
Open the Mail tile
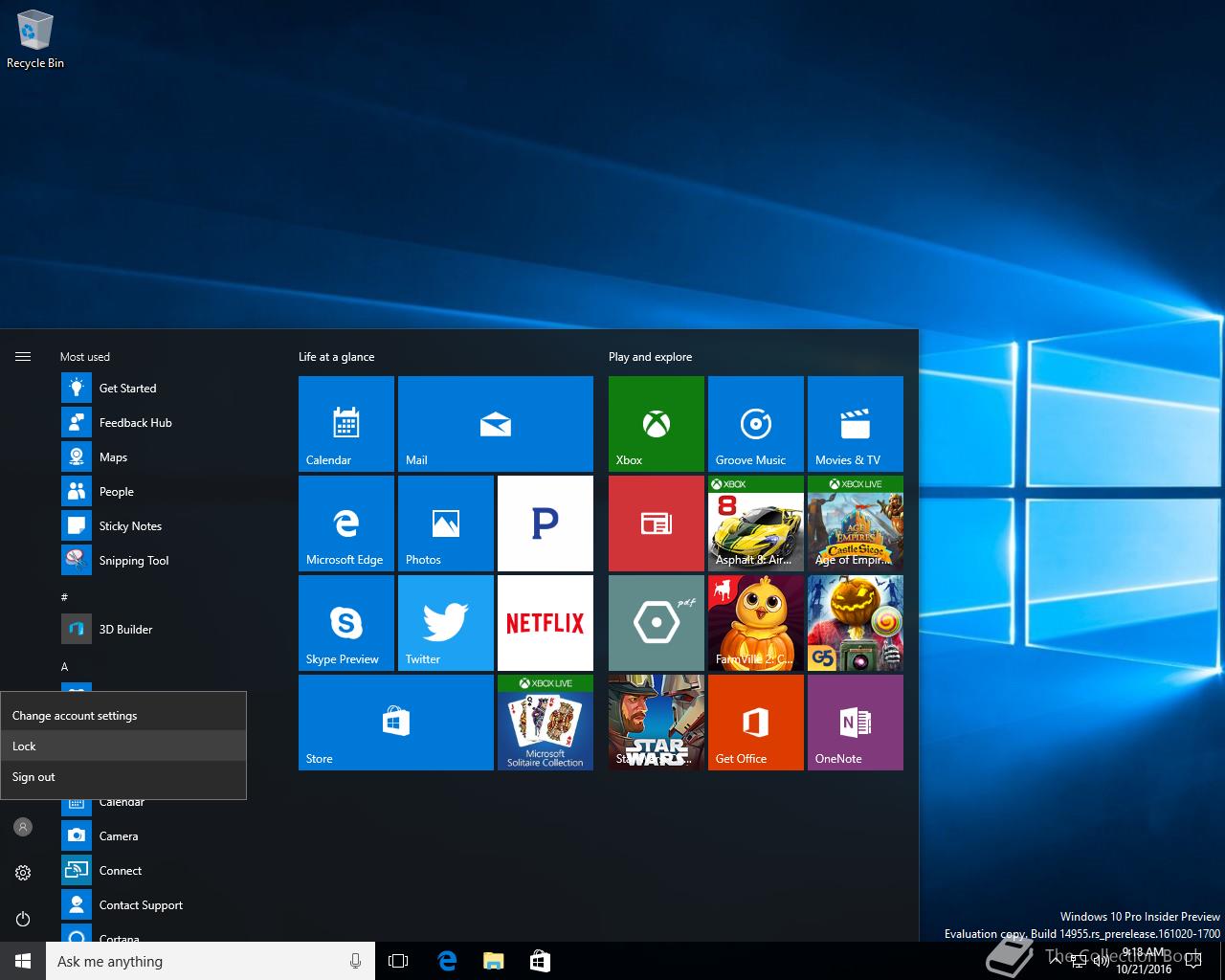(x=496, y=424)
